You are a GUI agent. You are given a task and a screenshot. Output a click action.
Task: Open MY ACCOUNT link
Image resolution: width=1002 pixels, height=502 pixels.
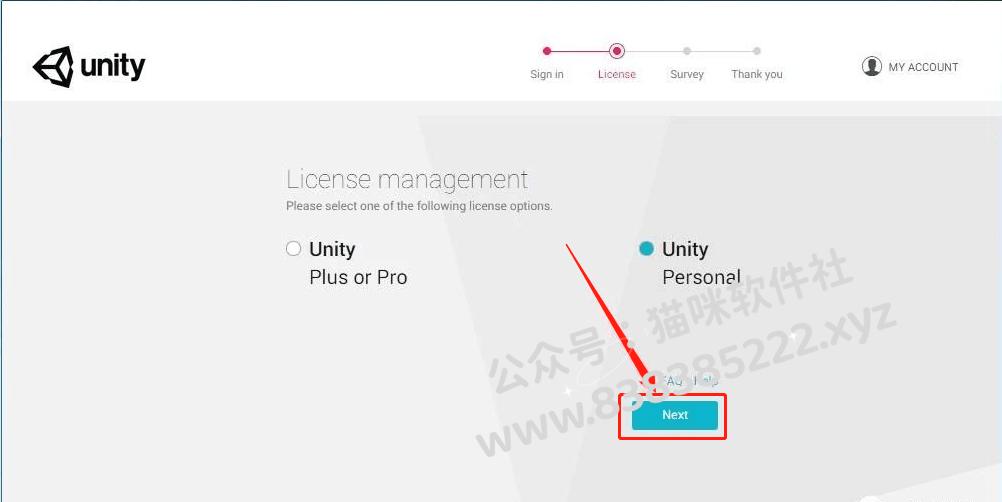pyautogui.click(x=923, y=67)
